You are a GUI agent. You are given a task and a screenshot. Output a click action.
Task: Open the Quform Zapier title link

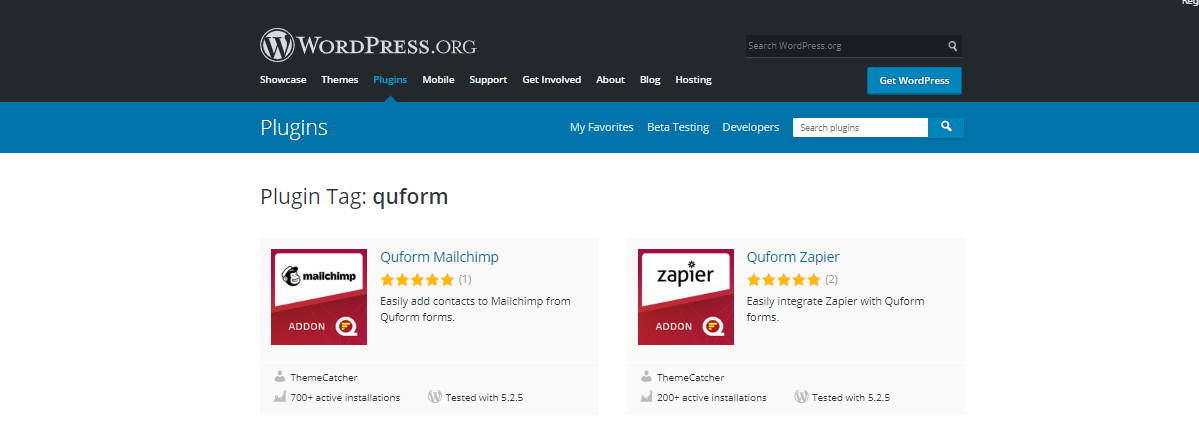coord(793,257)
